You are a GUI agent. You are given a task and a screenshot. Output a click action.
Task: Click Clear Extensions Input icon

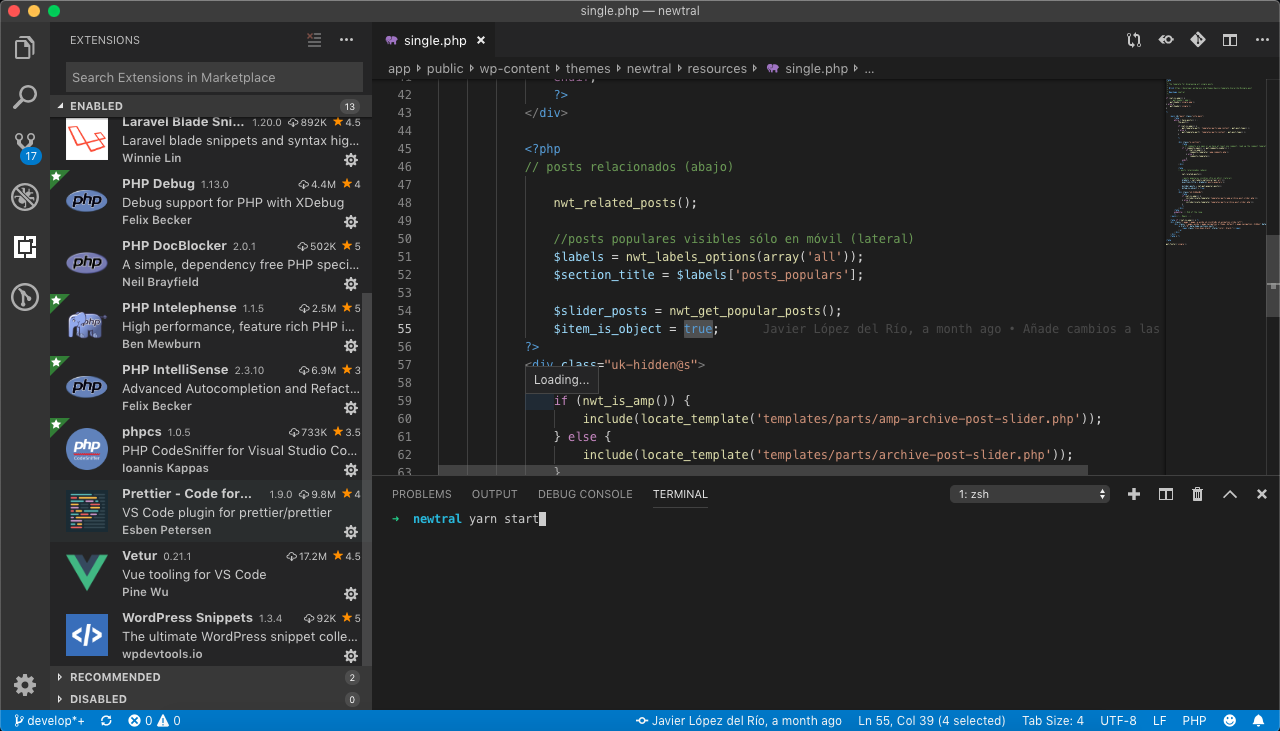click(x=315, y=41)
